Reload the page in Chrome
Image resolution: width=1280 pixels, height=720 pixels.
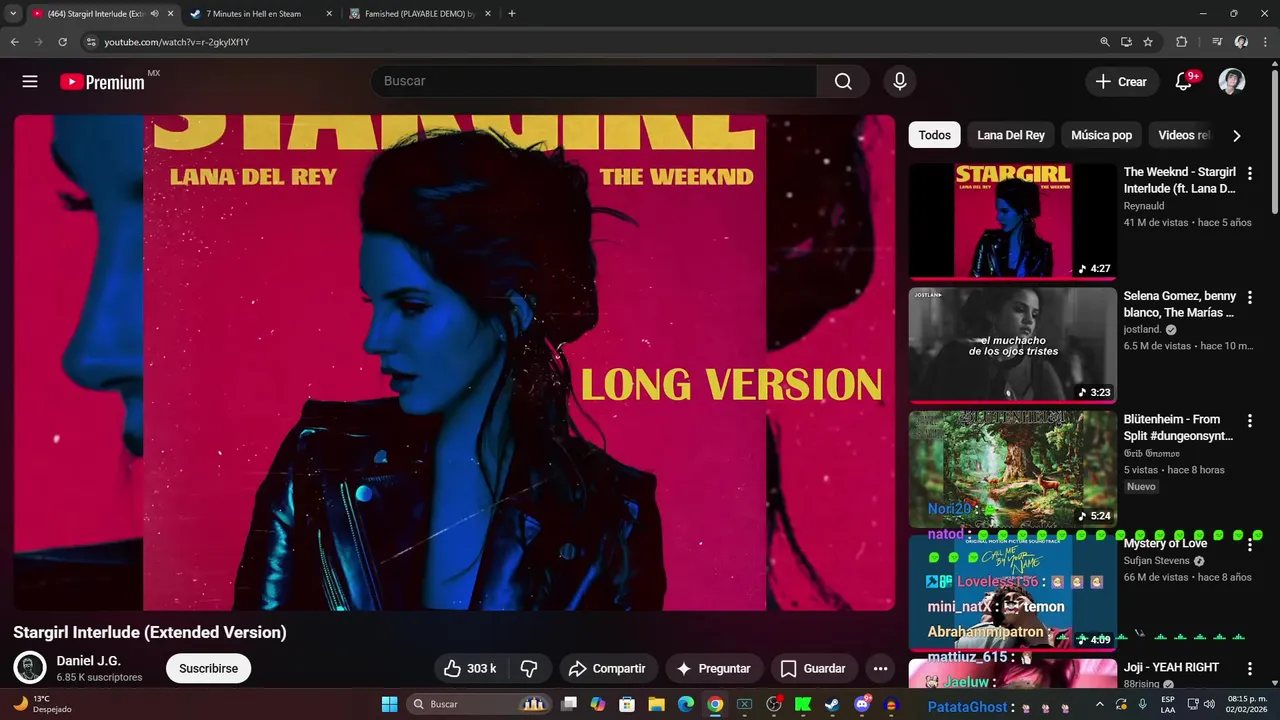point(62,42)
